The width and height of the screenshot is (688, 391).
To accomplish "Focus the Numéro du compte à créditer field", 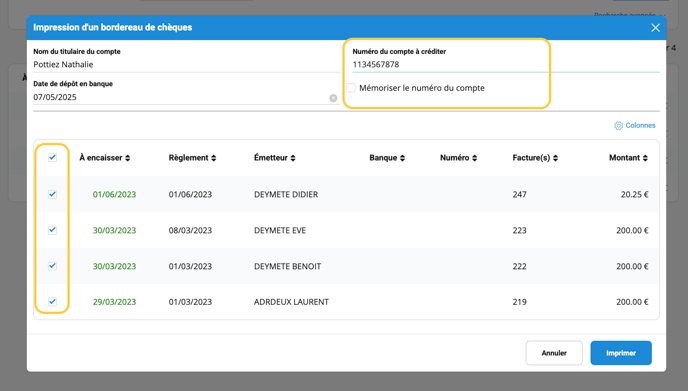I will 505,65.
